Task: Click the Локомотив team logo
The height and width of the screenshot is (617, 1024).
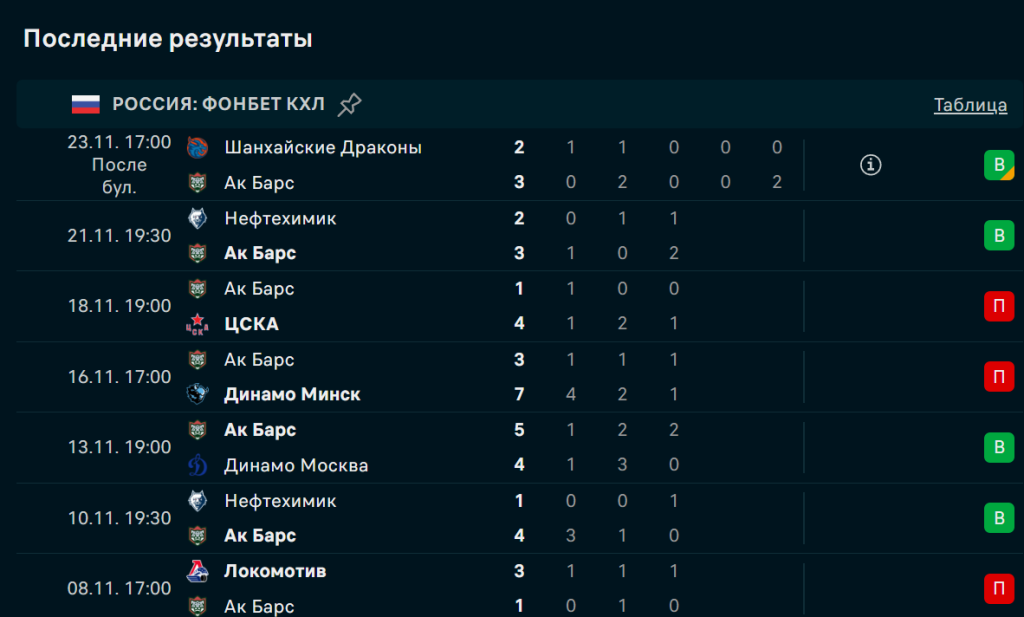Action: click(197, 571)
